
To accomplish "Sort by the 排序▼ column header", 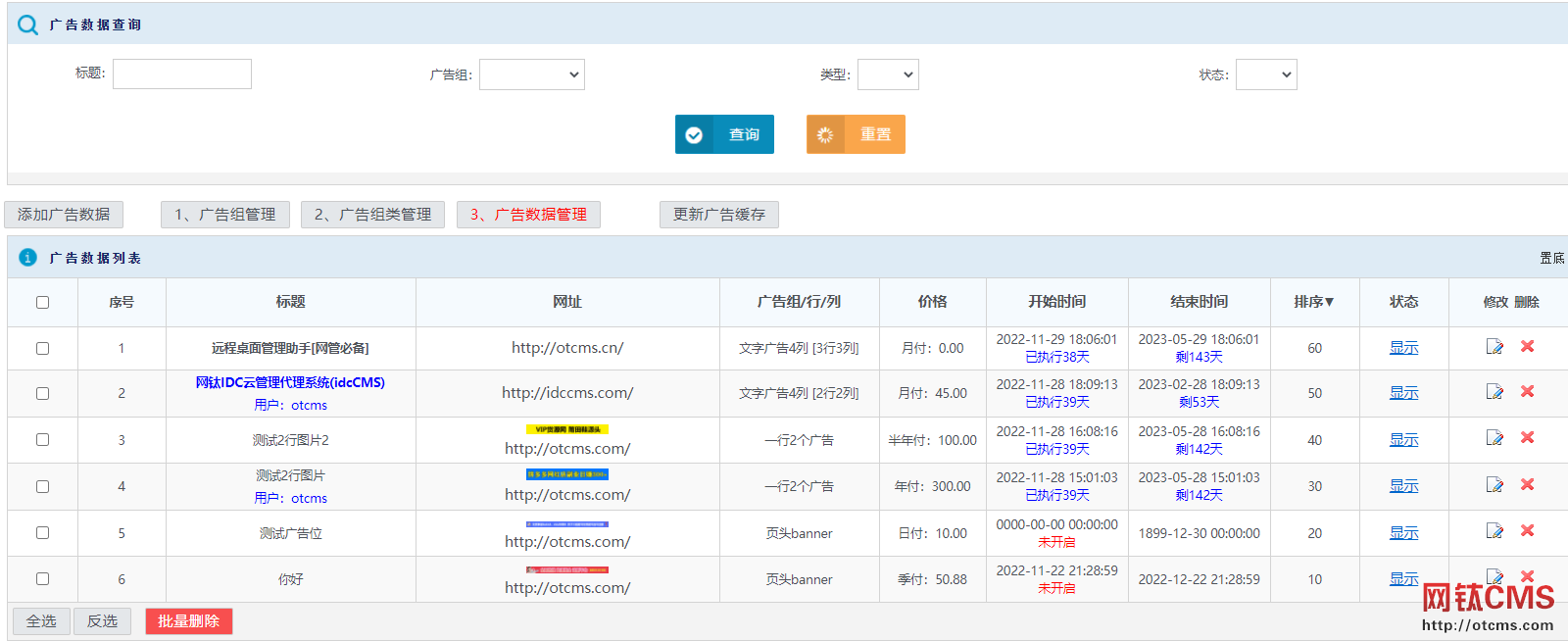I will tap(1314, 302).
